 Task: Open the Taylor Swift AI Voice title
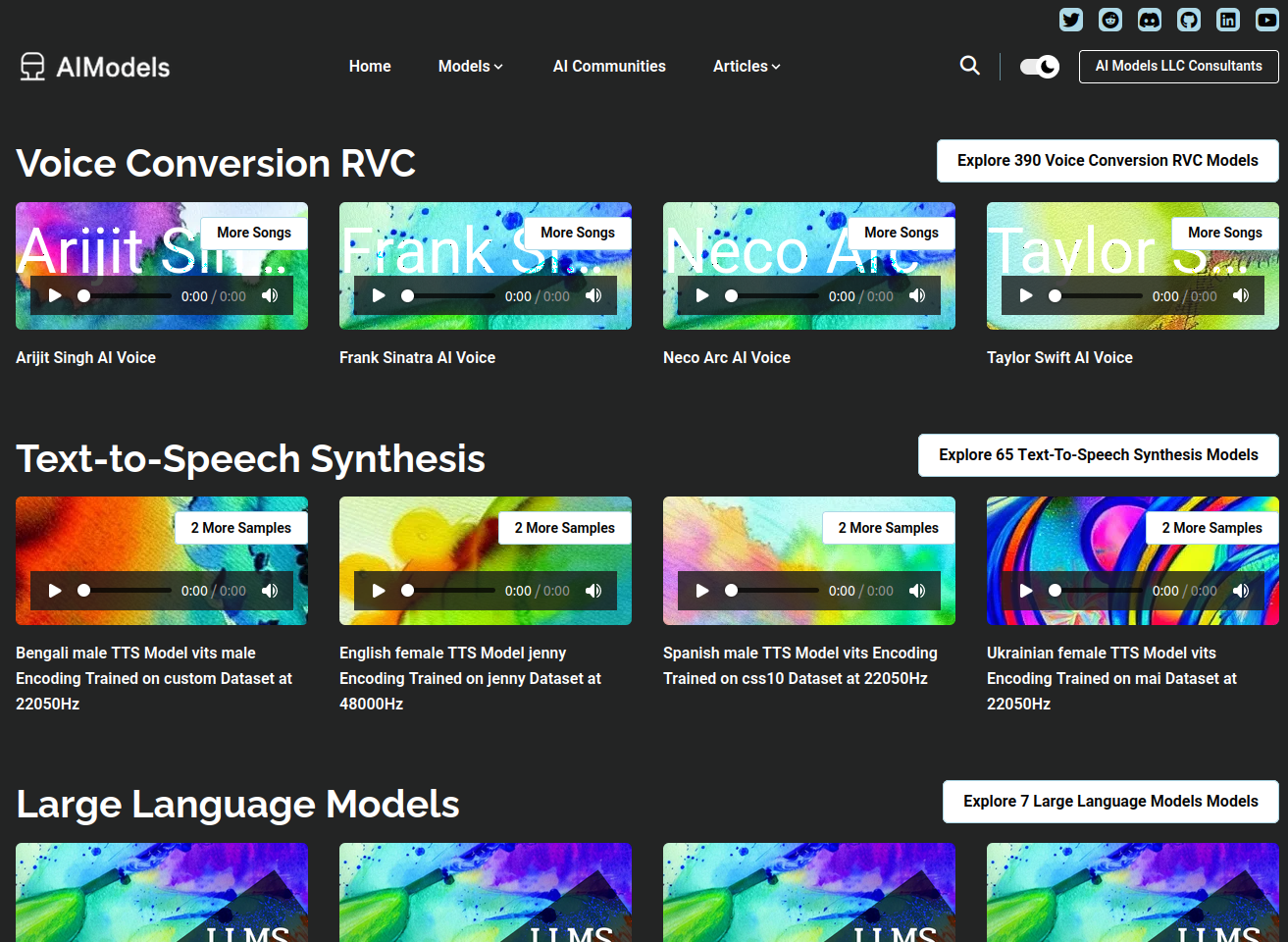[1059, 358]
